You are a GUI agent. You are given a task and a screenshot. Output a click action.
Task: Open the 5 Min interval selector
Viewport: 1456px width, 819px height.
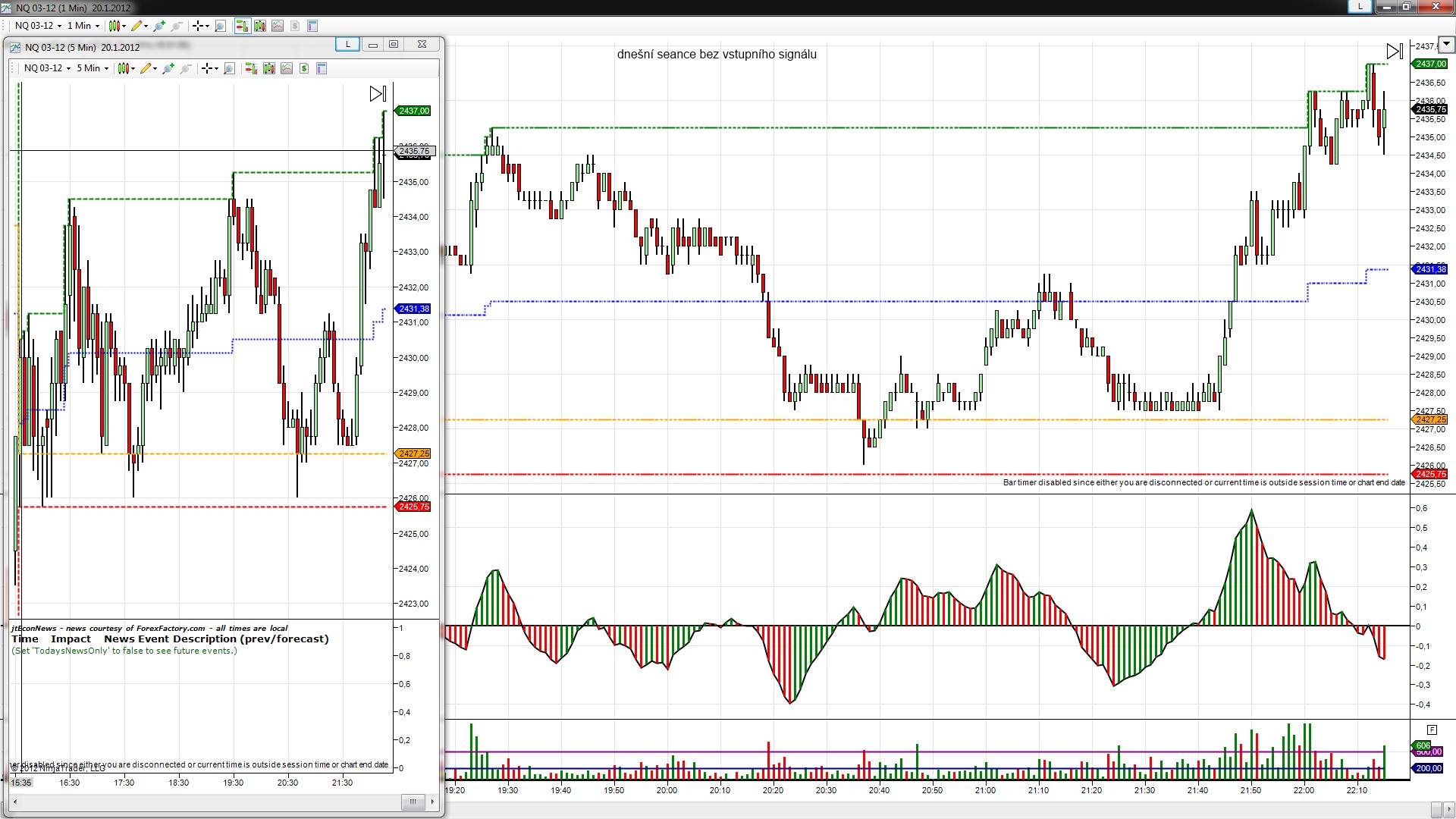(x=92, y=68)
